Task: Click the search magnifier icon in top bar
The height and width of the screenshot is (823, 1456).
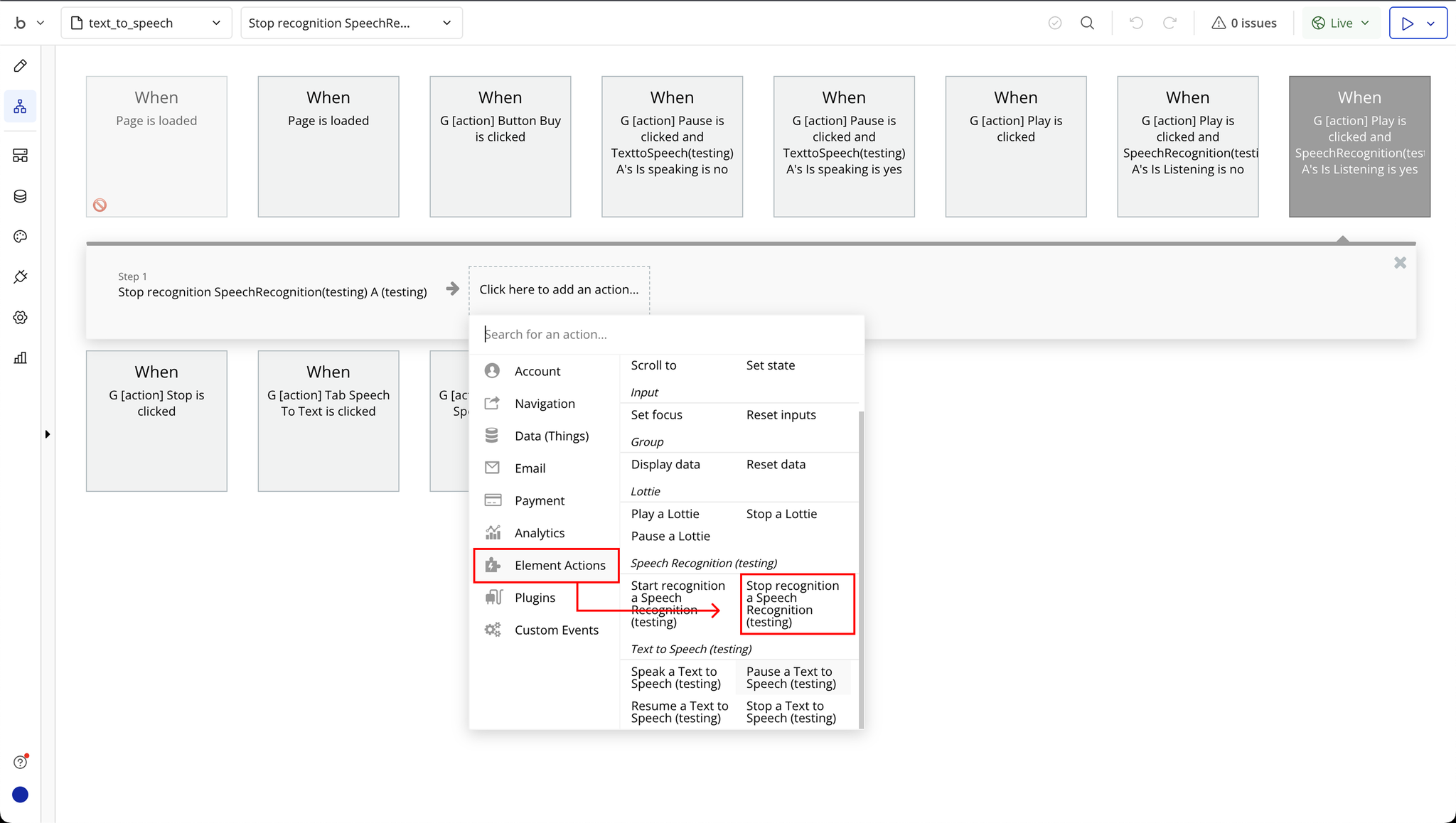Action: [x=1087, y=23]
